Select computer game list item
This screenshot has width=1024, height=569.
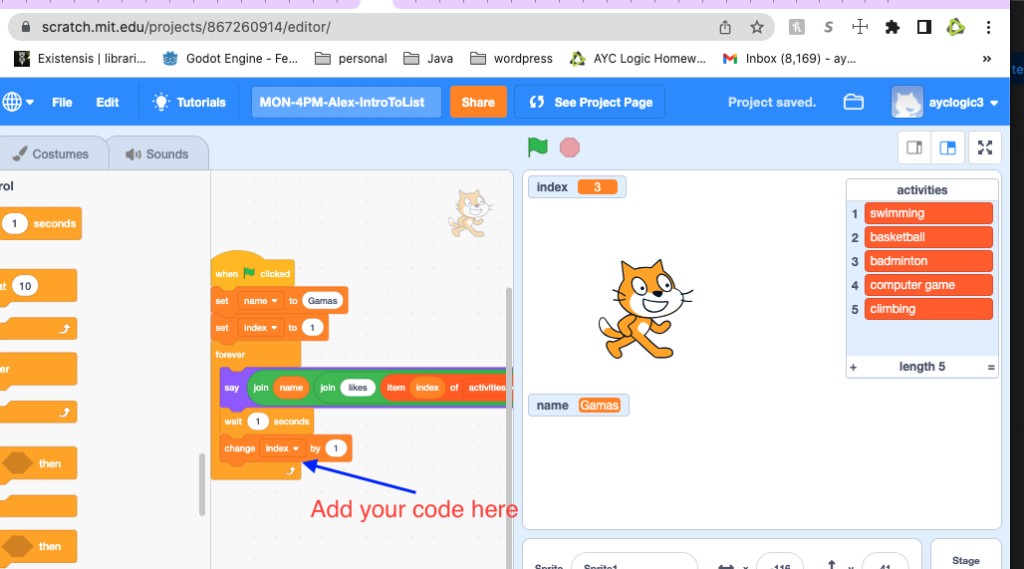coord(928,285)
